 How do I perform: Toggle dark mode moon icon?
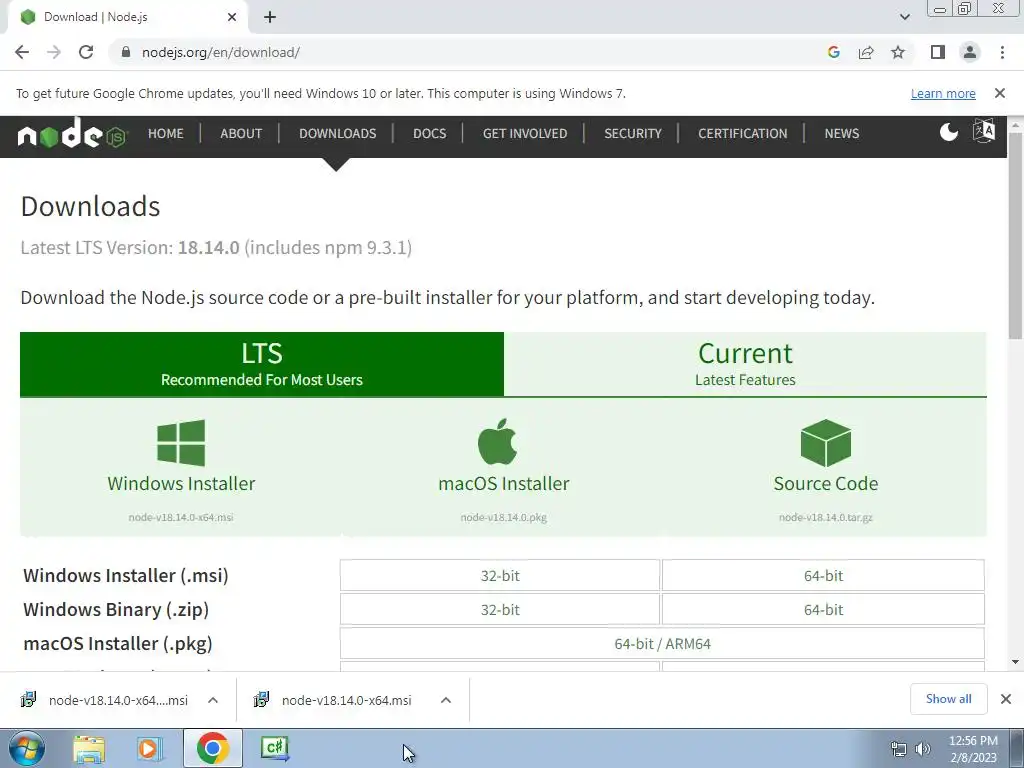click(x=948, y=133)
